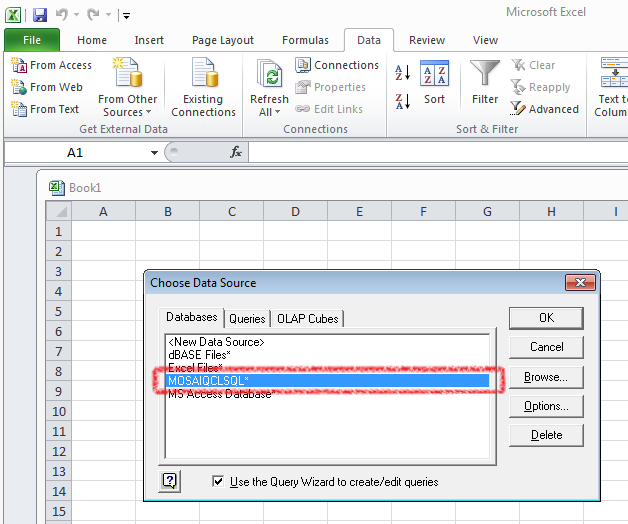
Task: Import data From Access
Action: point(51,65)
